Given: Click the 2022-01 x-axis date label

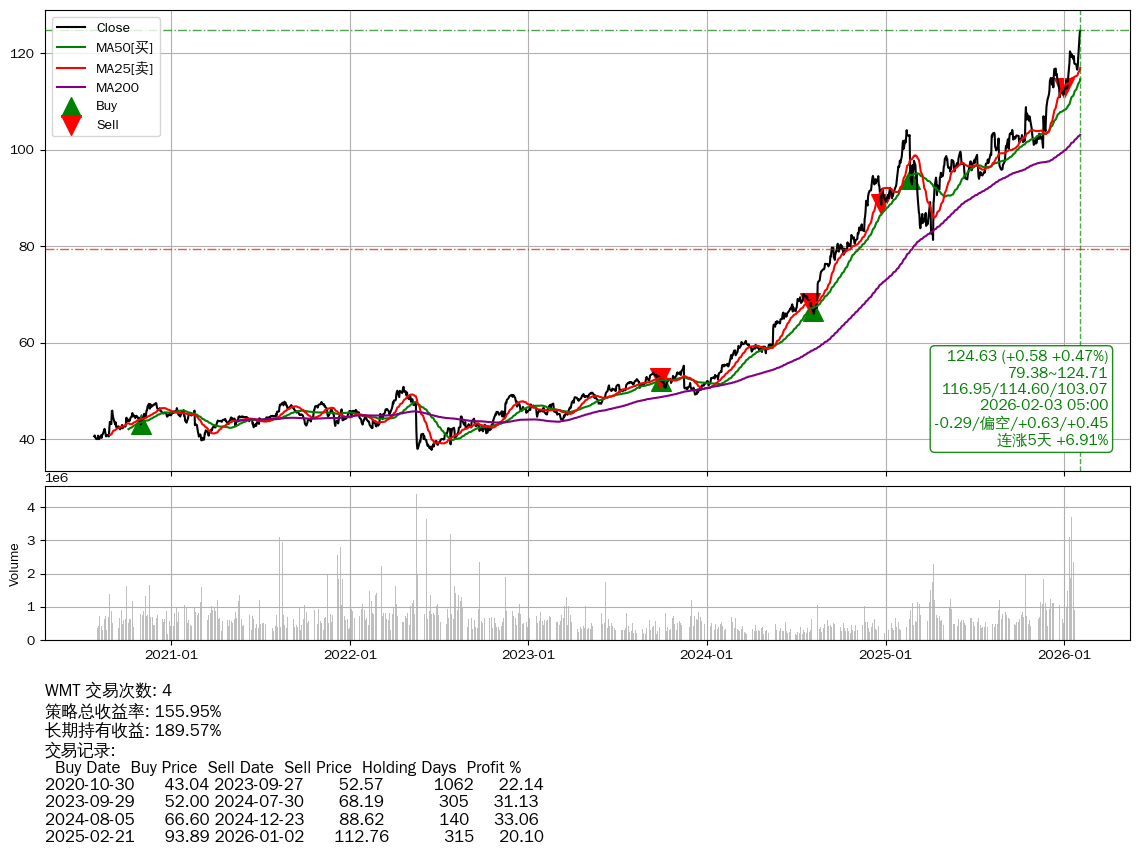Looking at the screenshot, I should click(350, 656).
